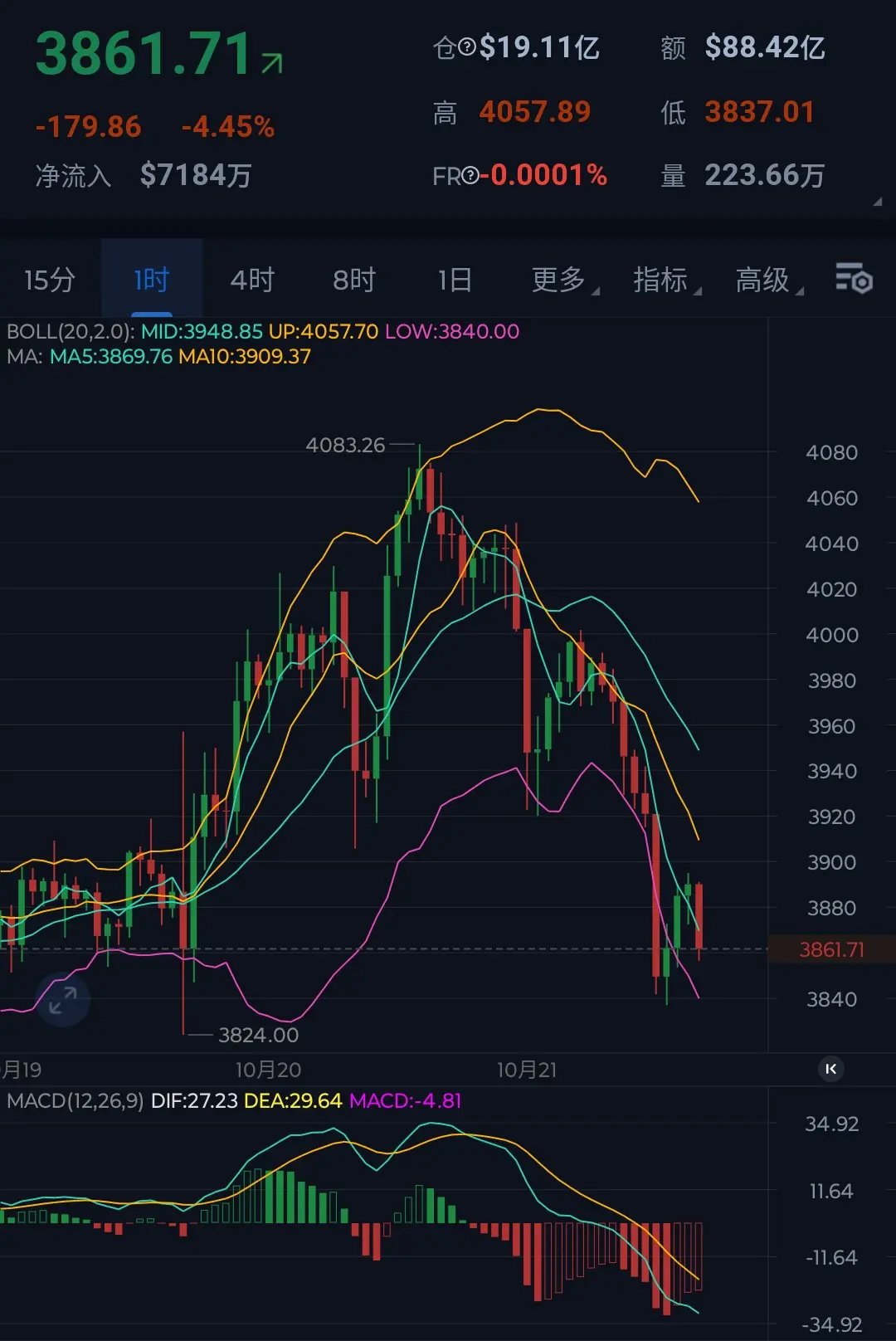This screenshot has height=1341, width=896.
Task: Tap the volume value 223.66万
Action: pos(765,175)
